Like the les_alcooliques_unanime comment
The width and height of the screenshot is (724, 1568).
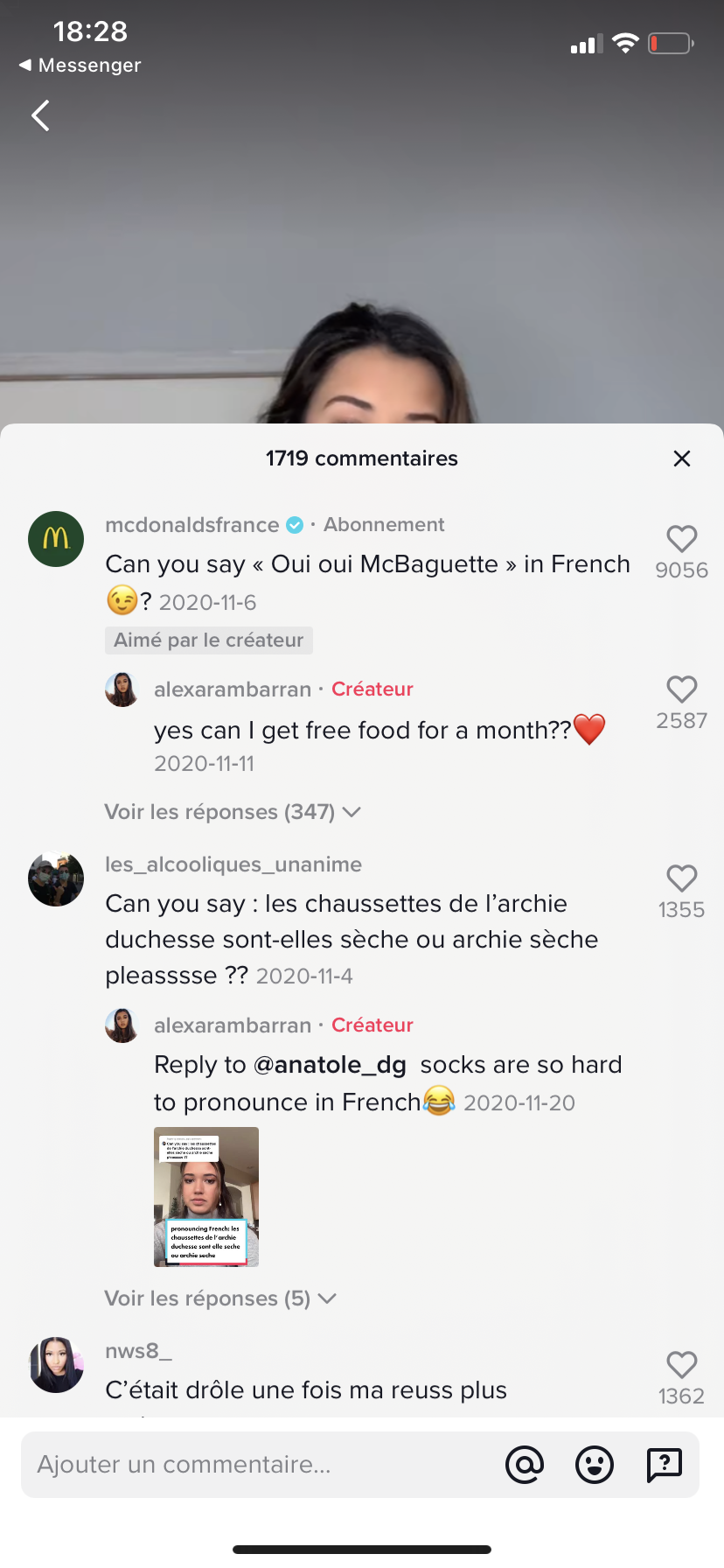(x=682, y=878)
